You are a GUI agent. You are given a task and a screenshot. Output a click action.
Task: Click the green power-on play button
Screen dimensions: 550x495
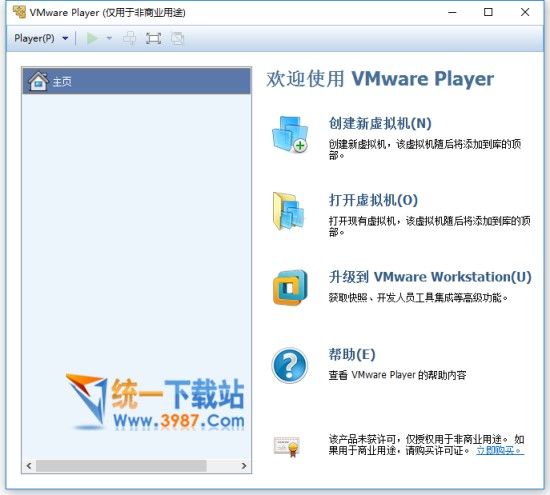click(x=92, y=38)
